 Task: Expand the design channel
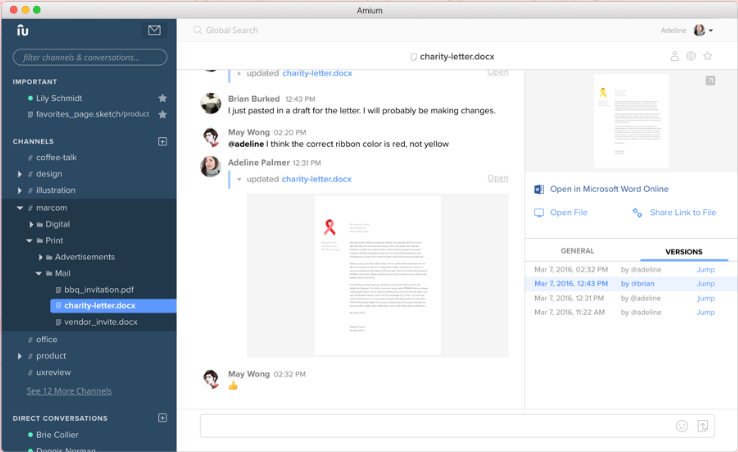point(20,174)
